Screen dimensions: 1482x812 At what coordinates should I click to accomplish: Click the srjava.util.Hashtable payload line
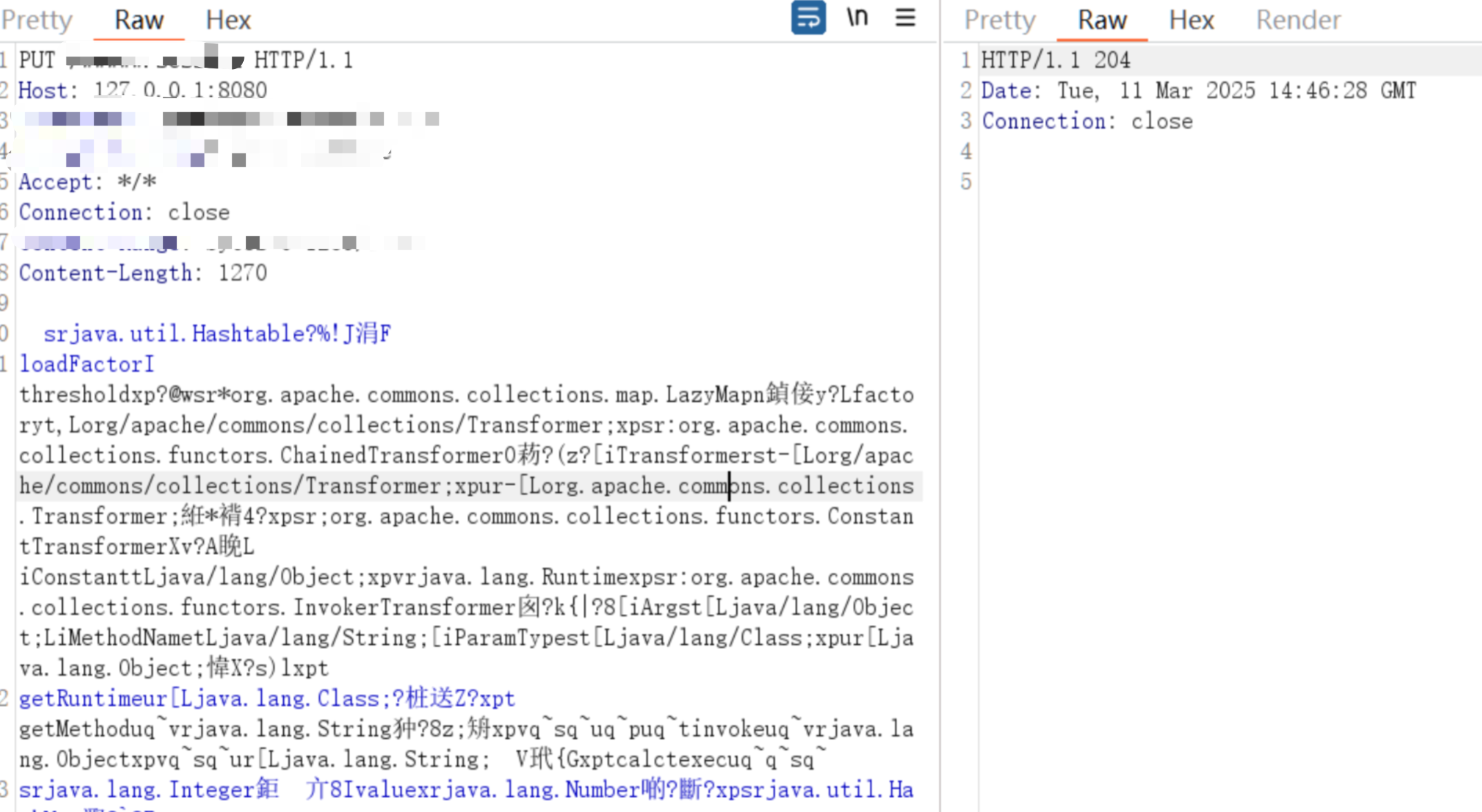(x=217, y=334)
